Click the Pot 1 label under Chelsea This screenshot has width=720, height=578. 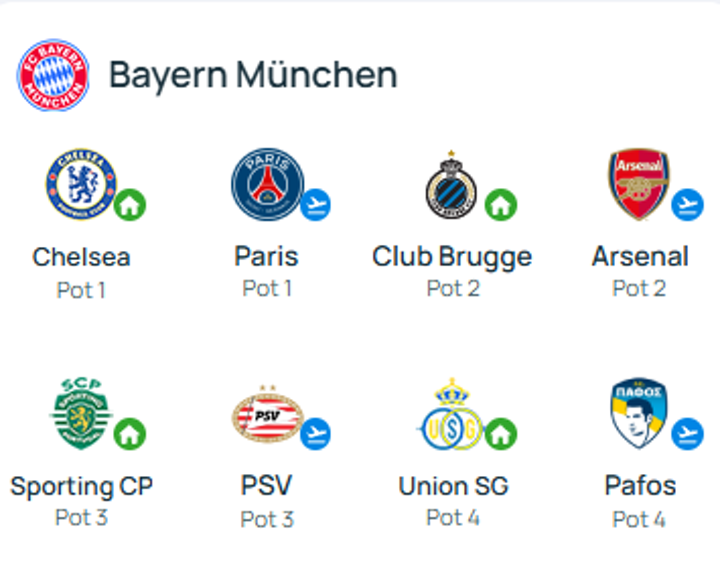tap(81, 290)
